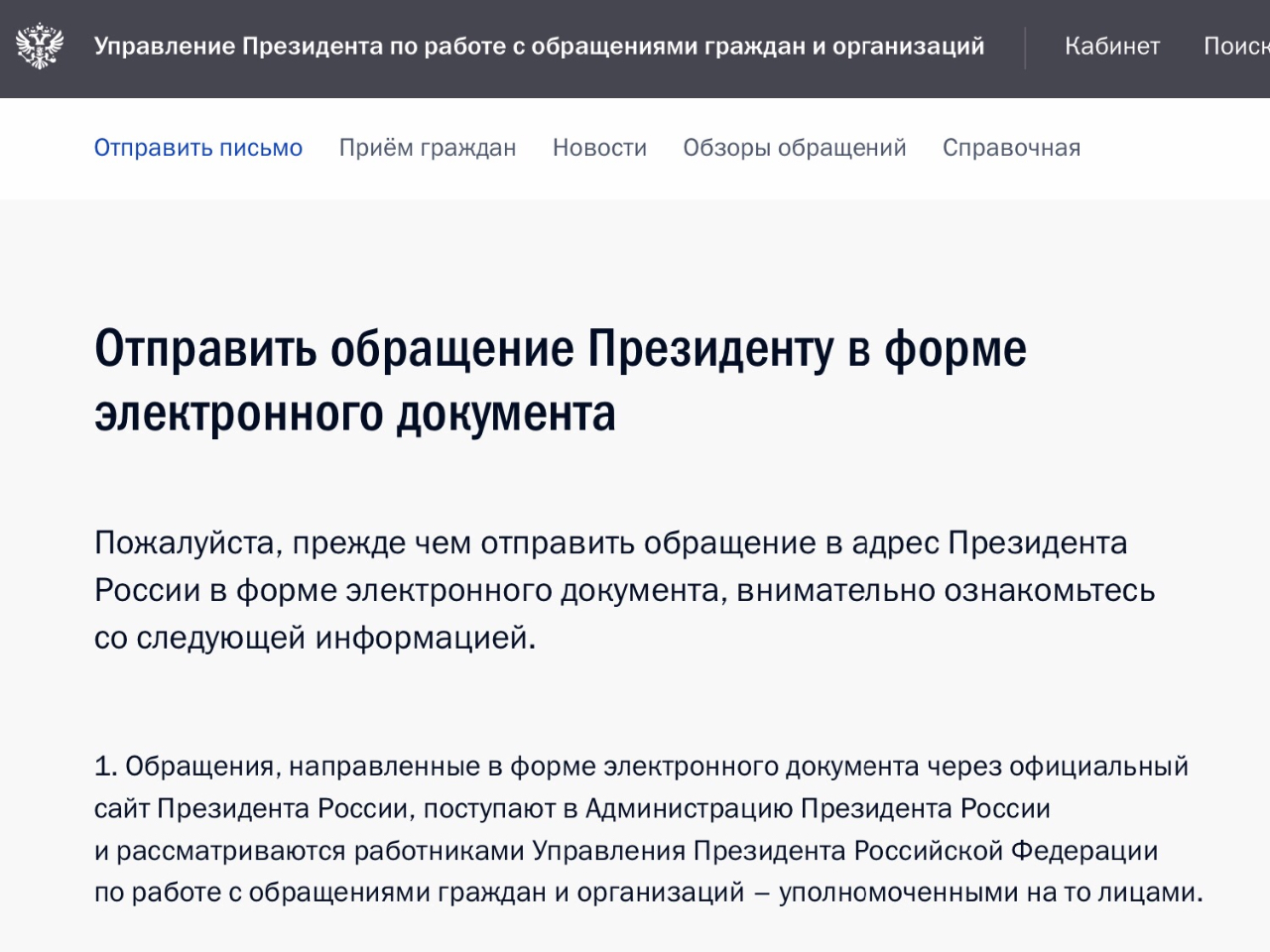Viewport: 1270px width, 952px height.
Task: Go to the Приём граждан section
Action: tap(428, 148)
